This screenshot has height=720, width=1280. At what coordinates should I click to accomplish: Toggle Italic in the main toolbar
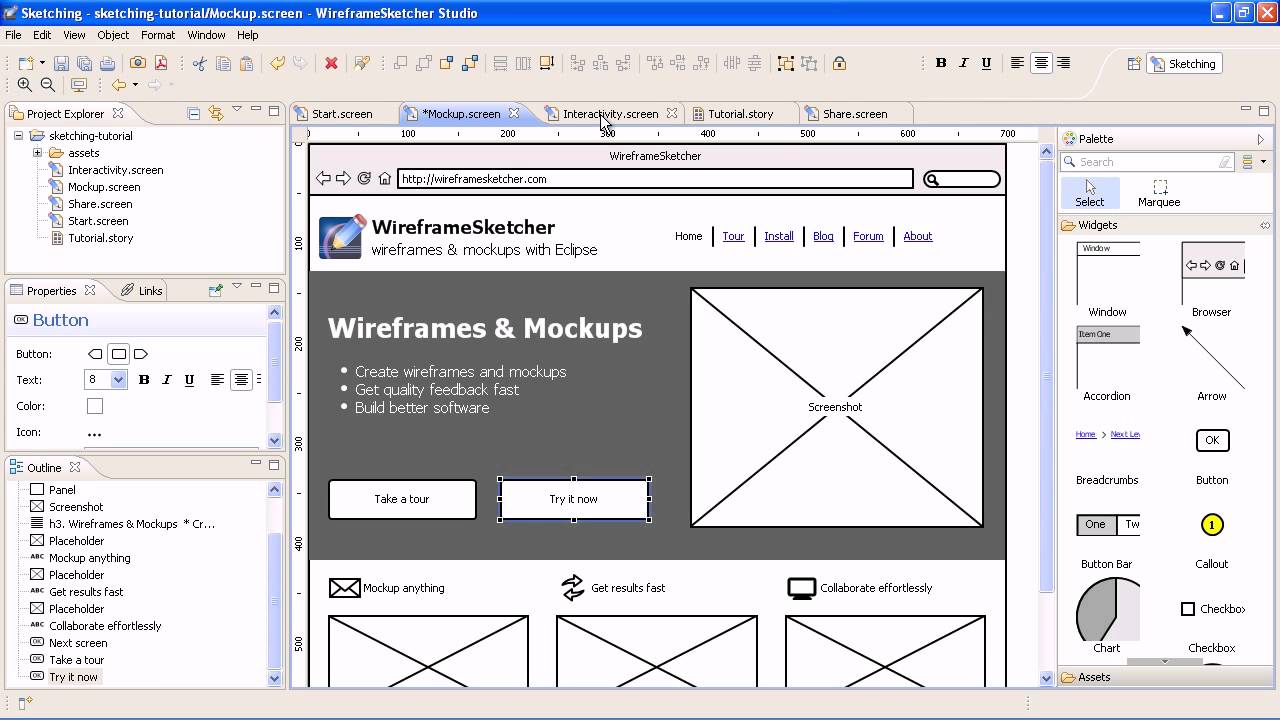963,63
